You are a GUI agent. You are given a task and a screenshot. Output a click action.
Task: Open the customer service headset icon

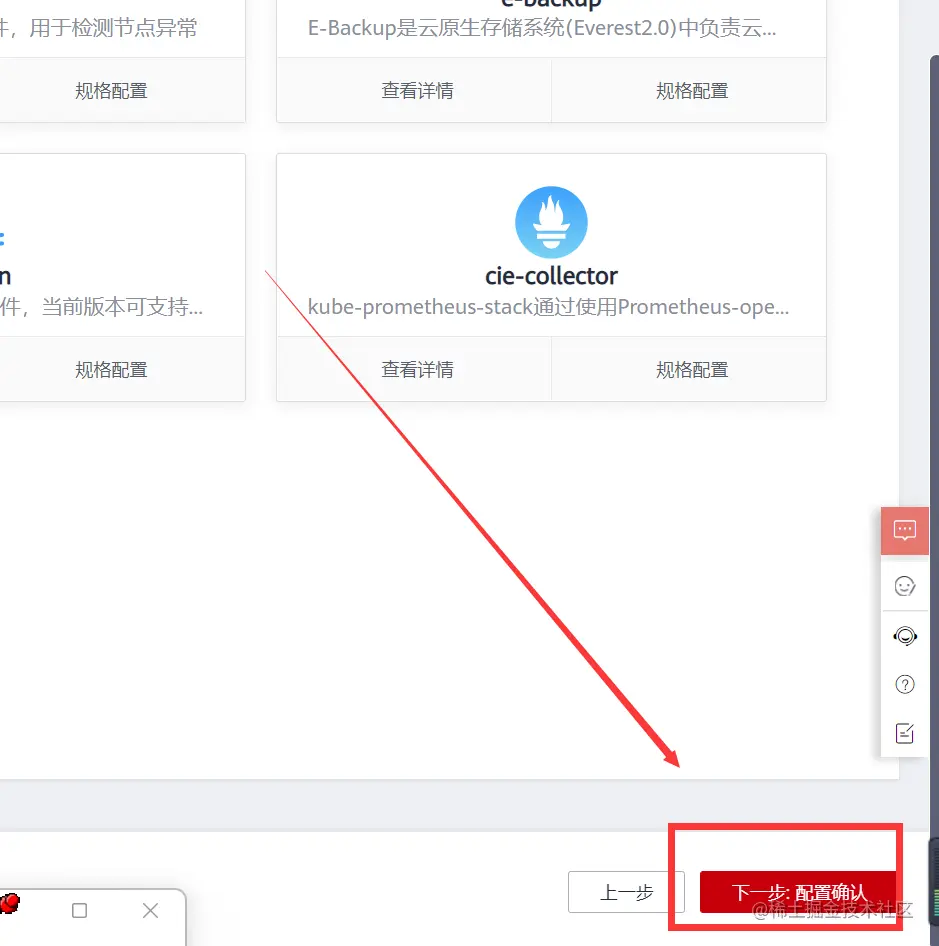(x=905, y=636)
